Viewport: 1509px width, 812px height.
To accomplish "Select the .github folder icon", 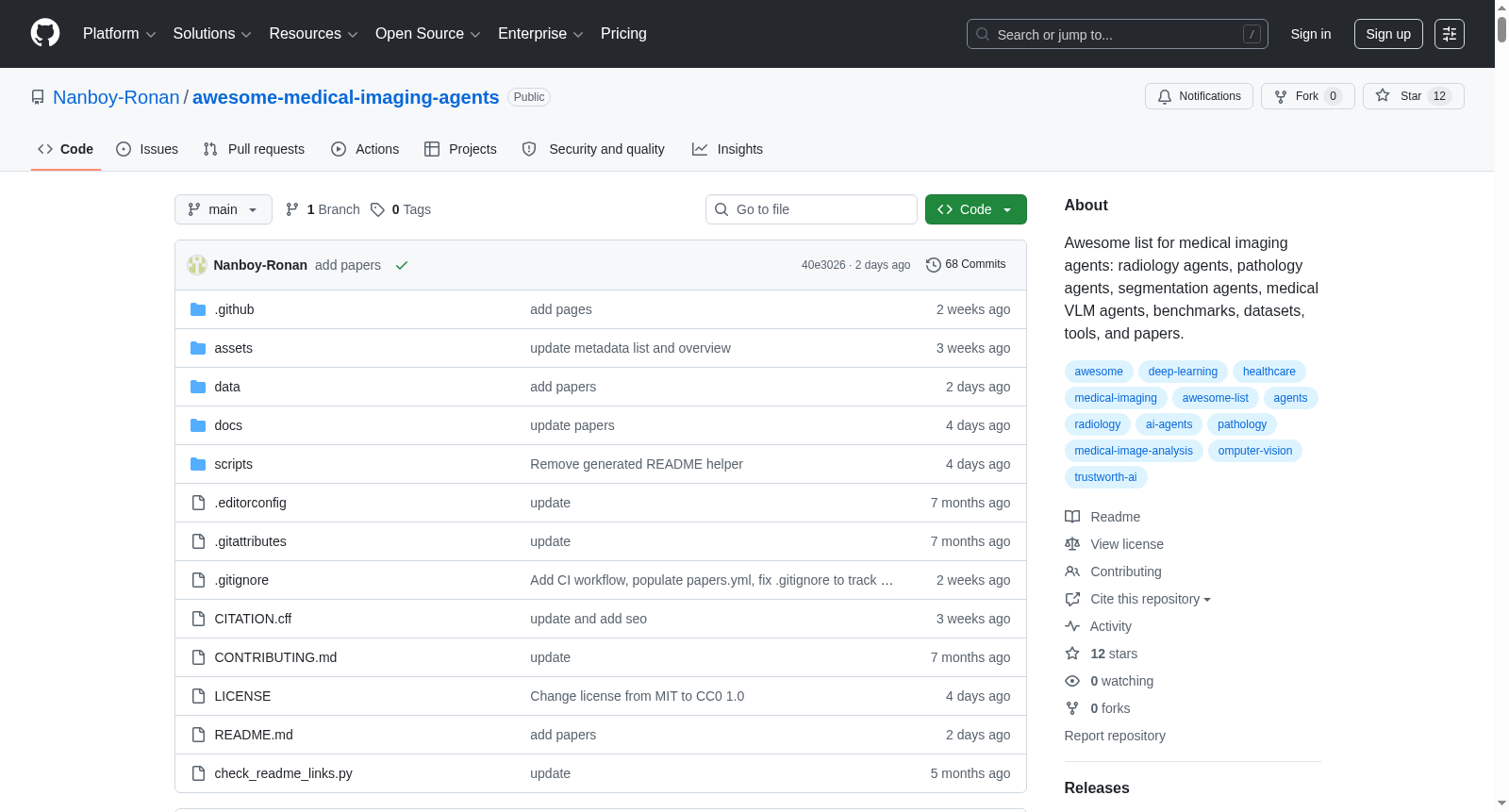I will tap(198, 309).
